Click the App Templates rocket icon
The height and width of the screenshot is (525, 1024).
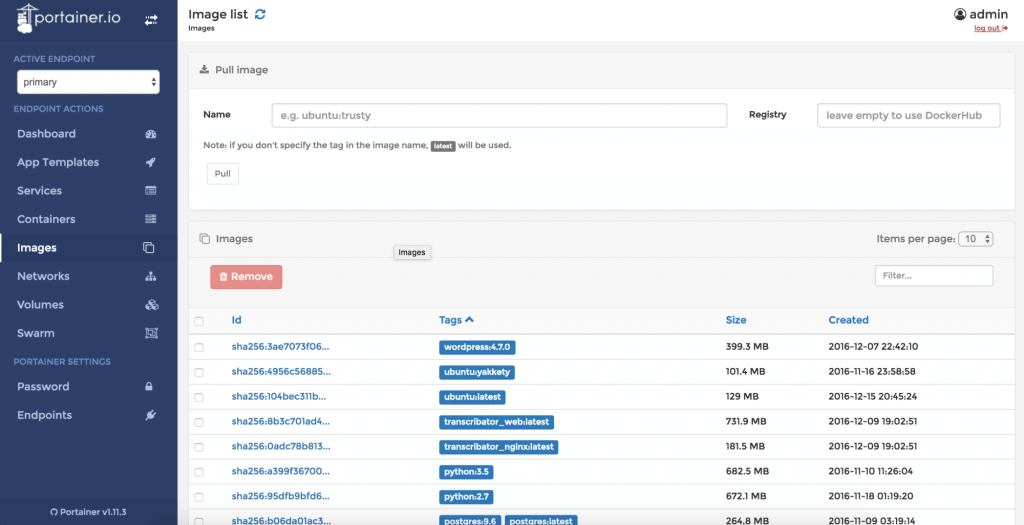tap(151, 162)
